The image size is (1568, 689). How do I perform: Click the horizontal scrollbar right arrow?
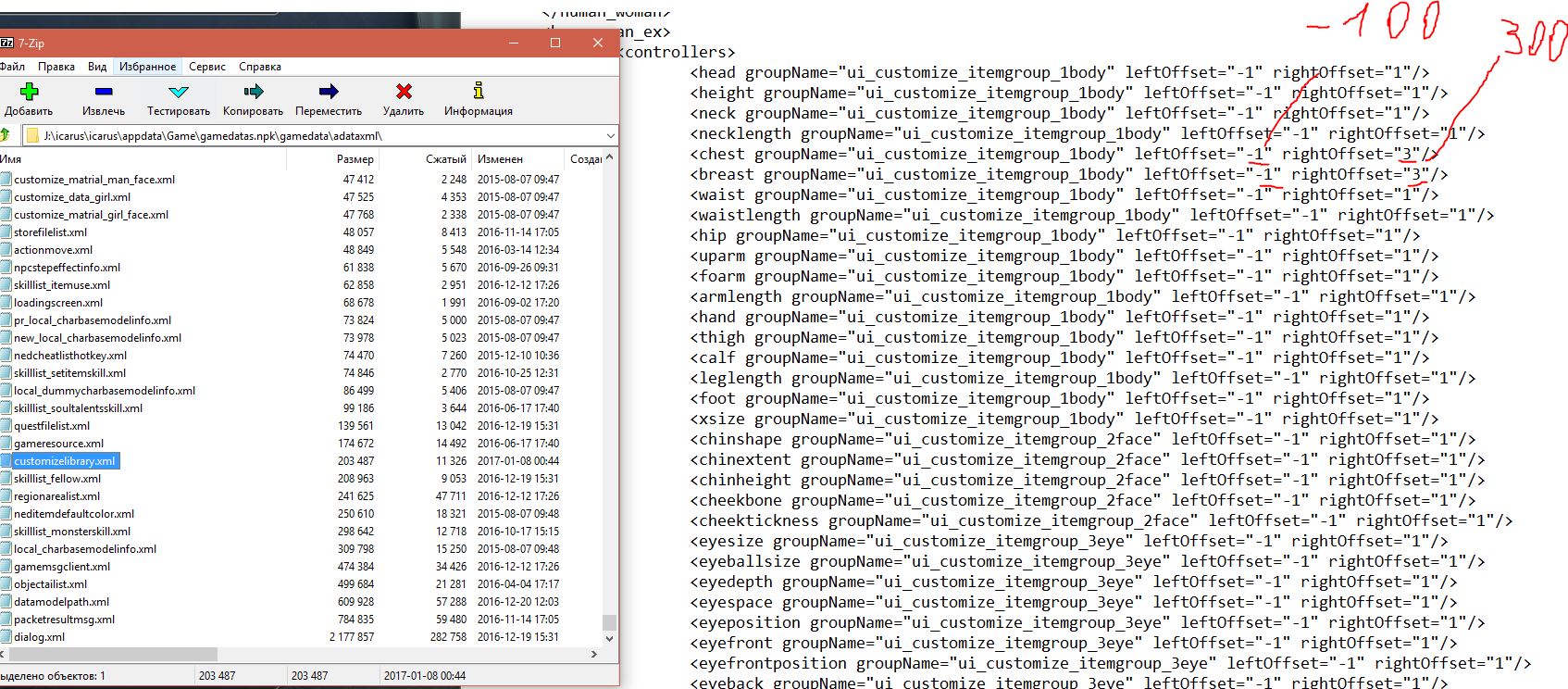tap(594, 654)
